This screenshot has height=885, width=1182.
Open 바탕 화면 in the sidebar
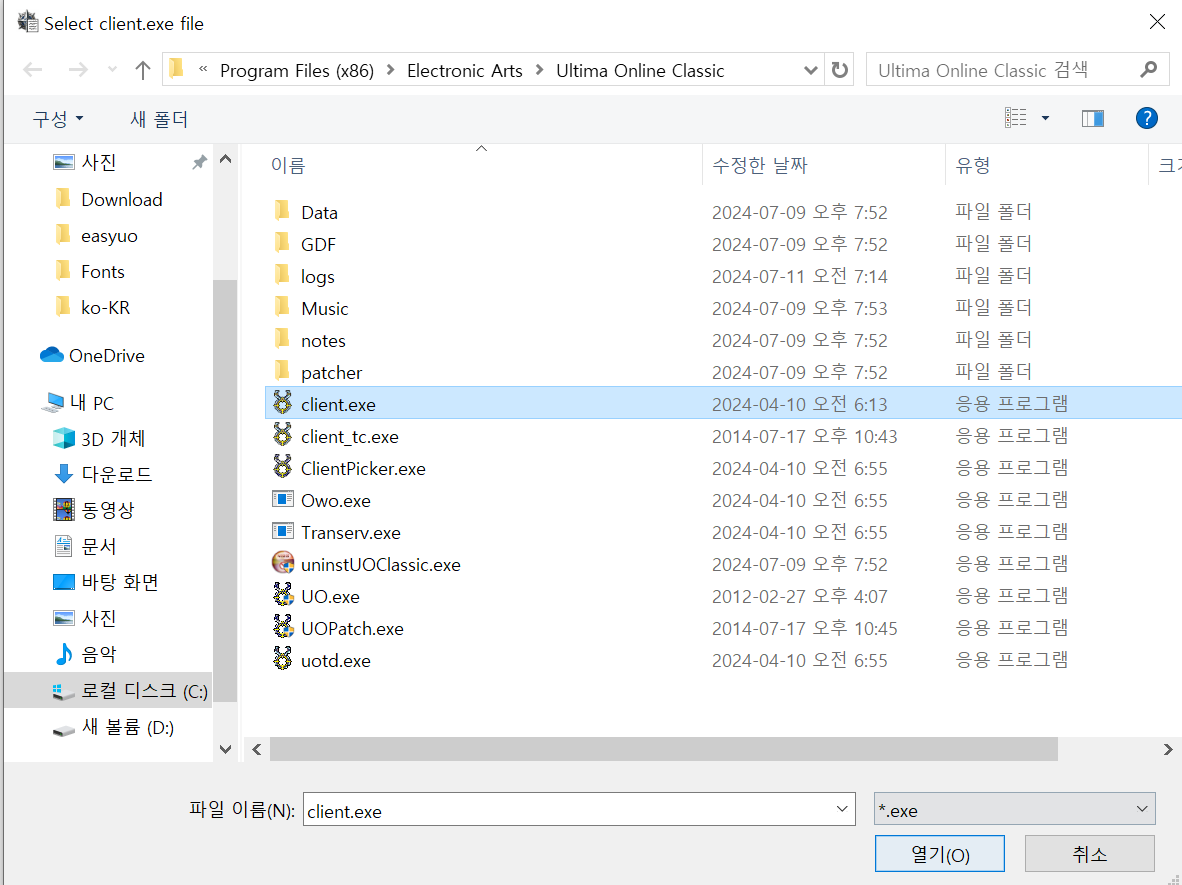coord(106,582)
